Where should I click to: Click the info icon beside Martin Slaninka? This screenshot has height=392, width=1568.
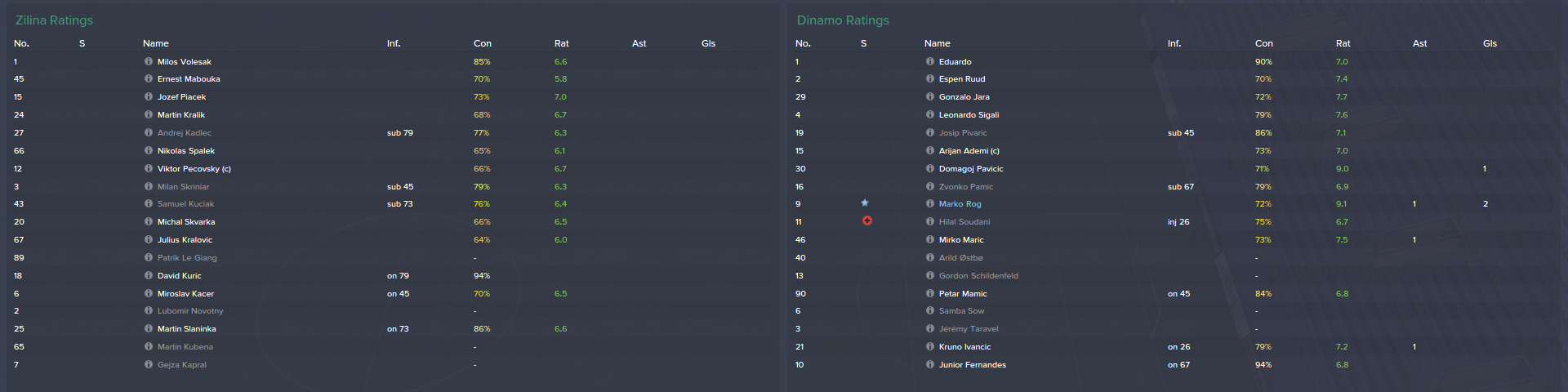[149, 328]
